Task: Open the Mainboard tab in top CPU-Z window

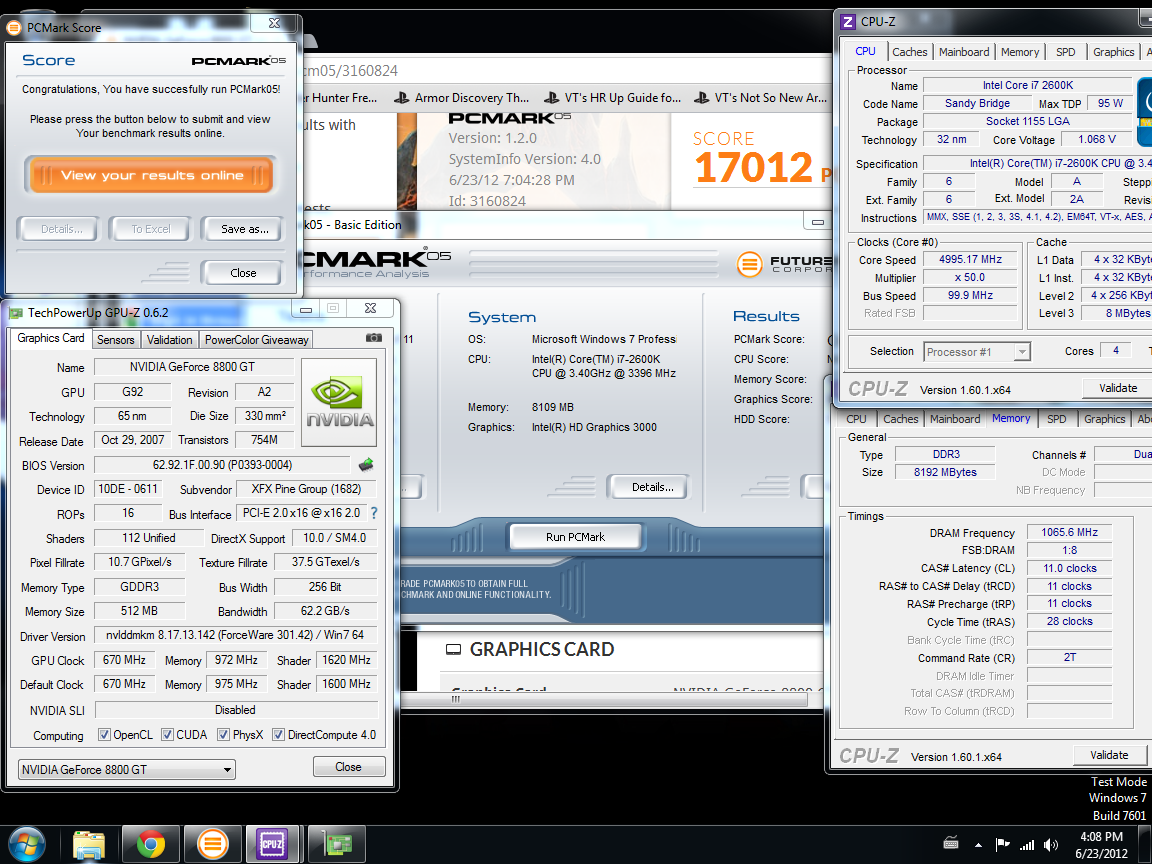Action: 964,52
